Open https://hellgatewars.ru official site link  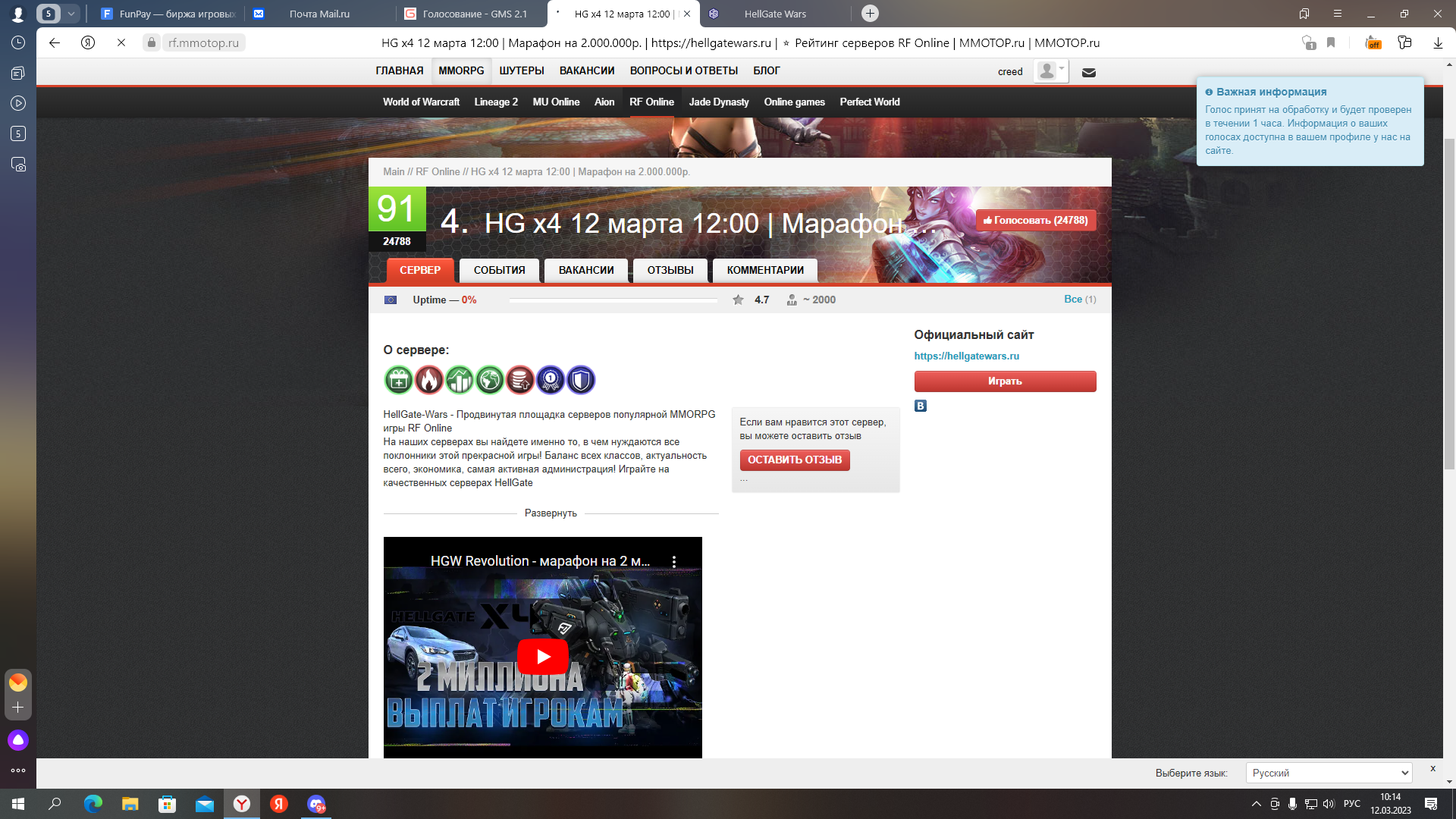tap(966, 356)
